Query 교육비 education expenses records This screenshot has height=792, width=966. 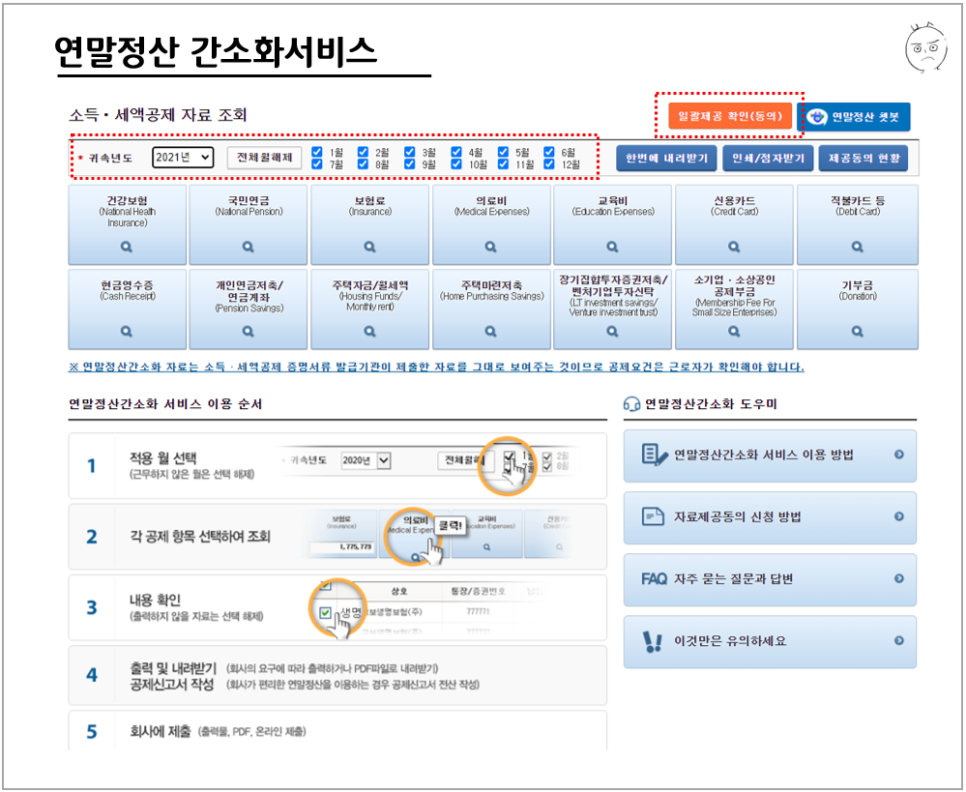click(x=613, y=243)
